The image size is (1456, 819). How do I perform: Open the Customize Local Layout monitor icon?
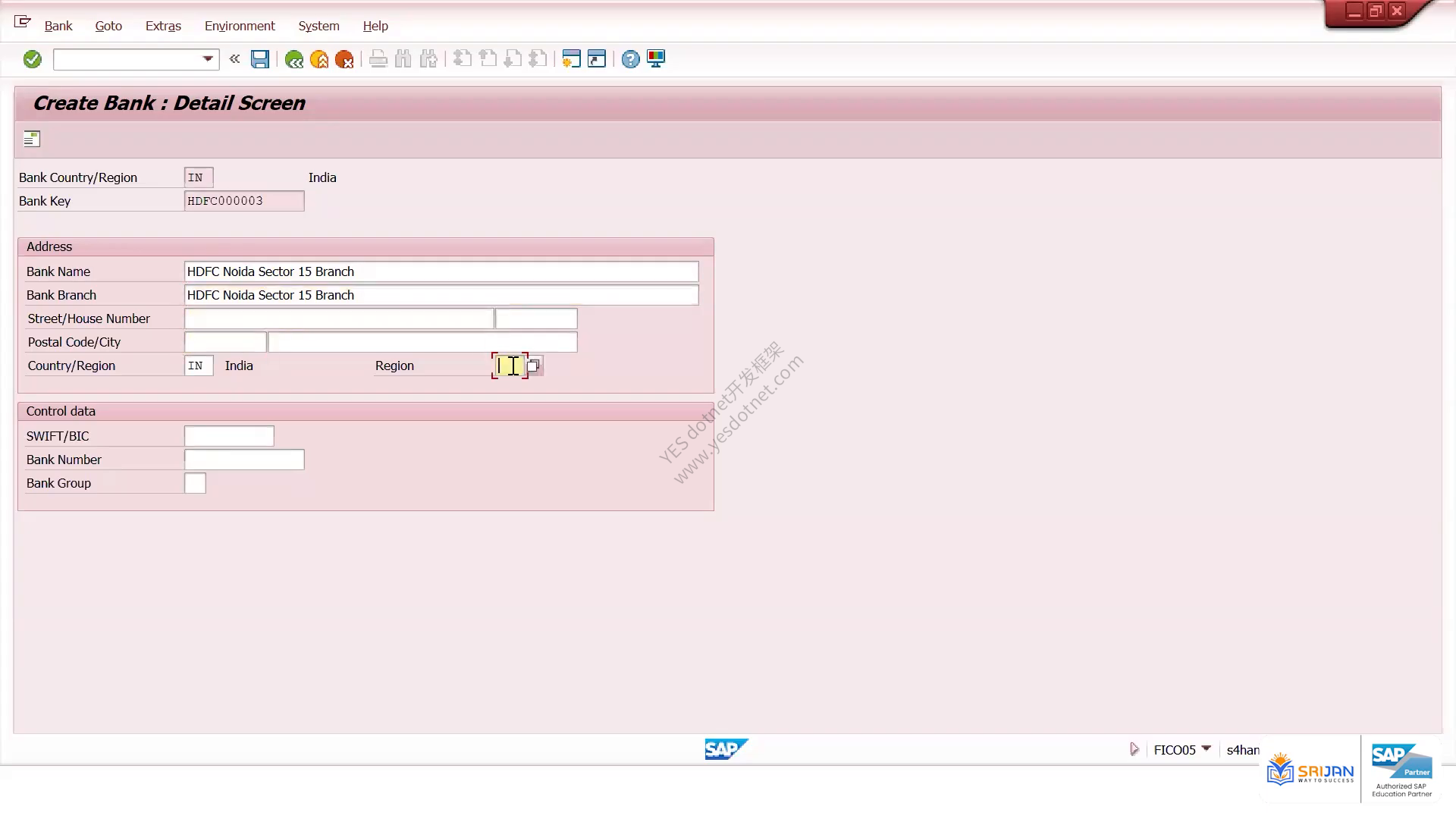click(656, 59)
